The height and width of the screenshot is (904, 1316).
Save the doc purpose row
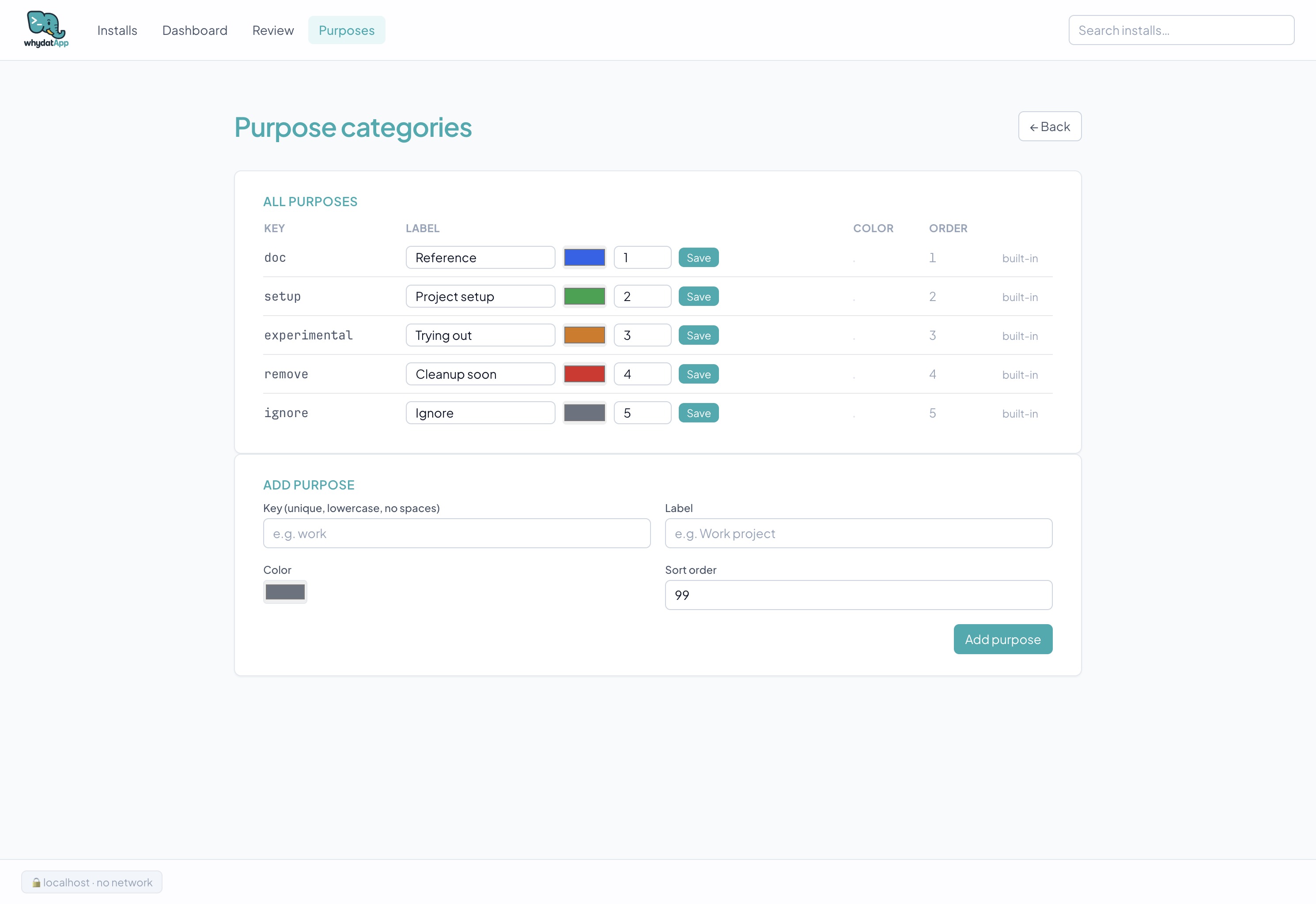pyautogui.click(x=699, y=258)
